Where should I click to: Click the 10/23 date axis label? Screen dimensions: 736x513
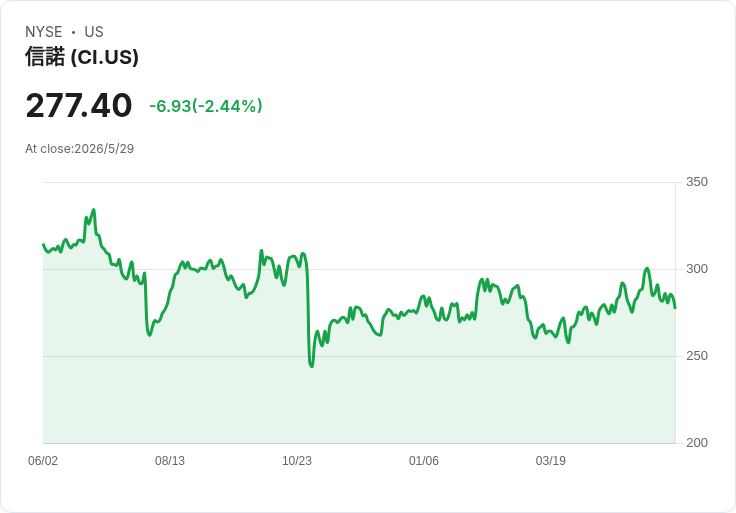(x=297, y=460)
